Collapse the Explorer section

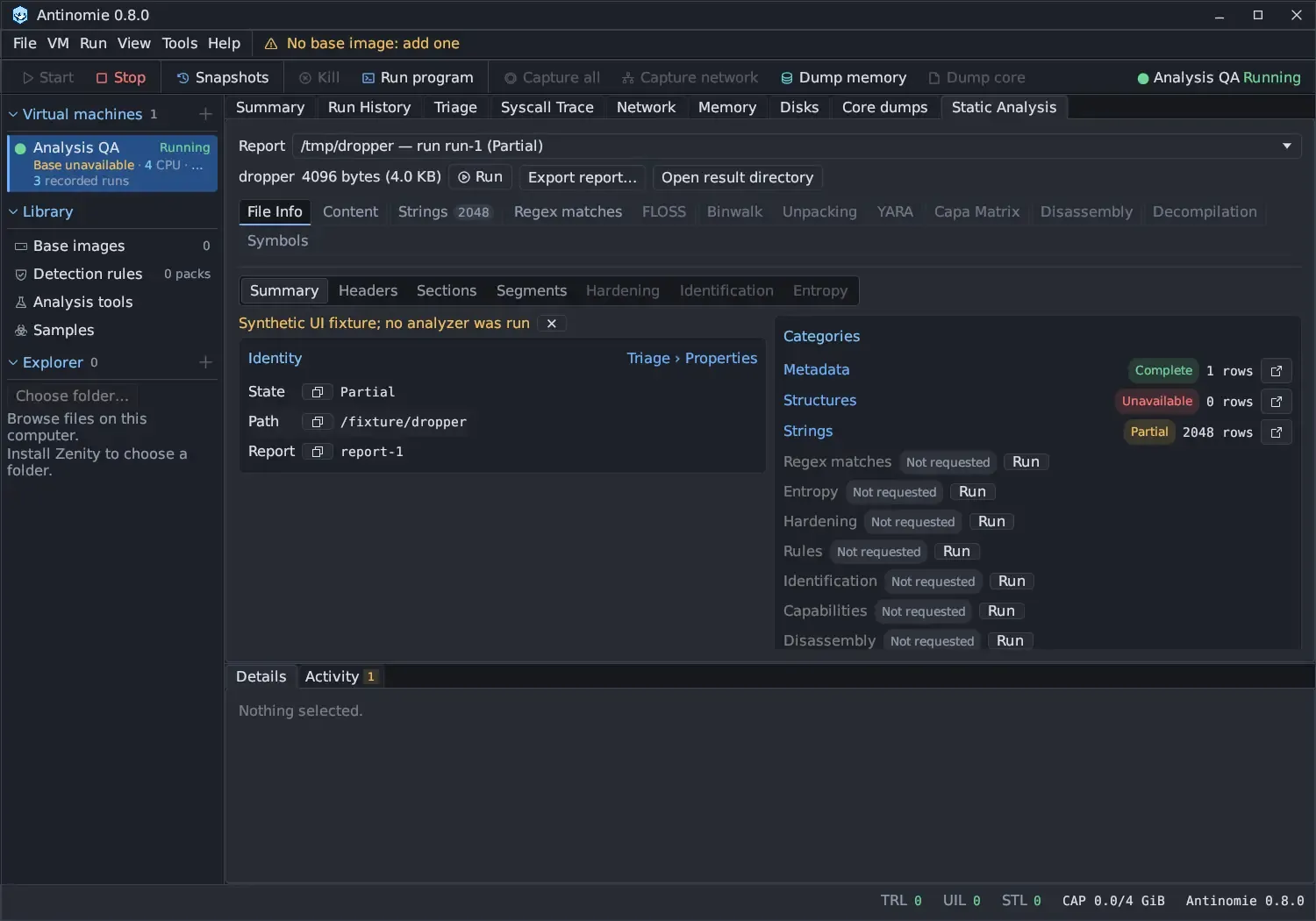(x=13, y=362)
